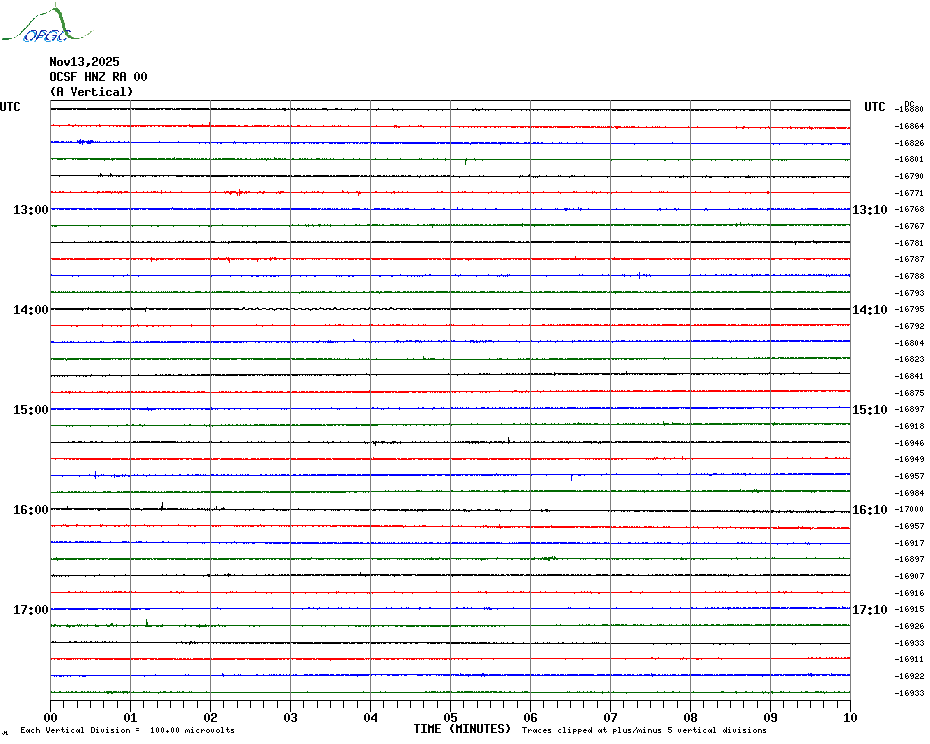Click the '09' minute axis label
The image size is (930, 744).
(x=770, y=717)
